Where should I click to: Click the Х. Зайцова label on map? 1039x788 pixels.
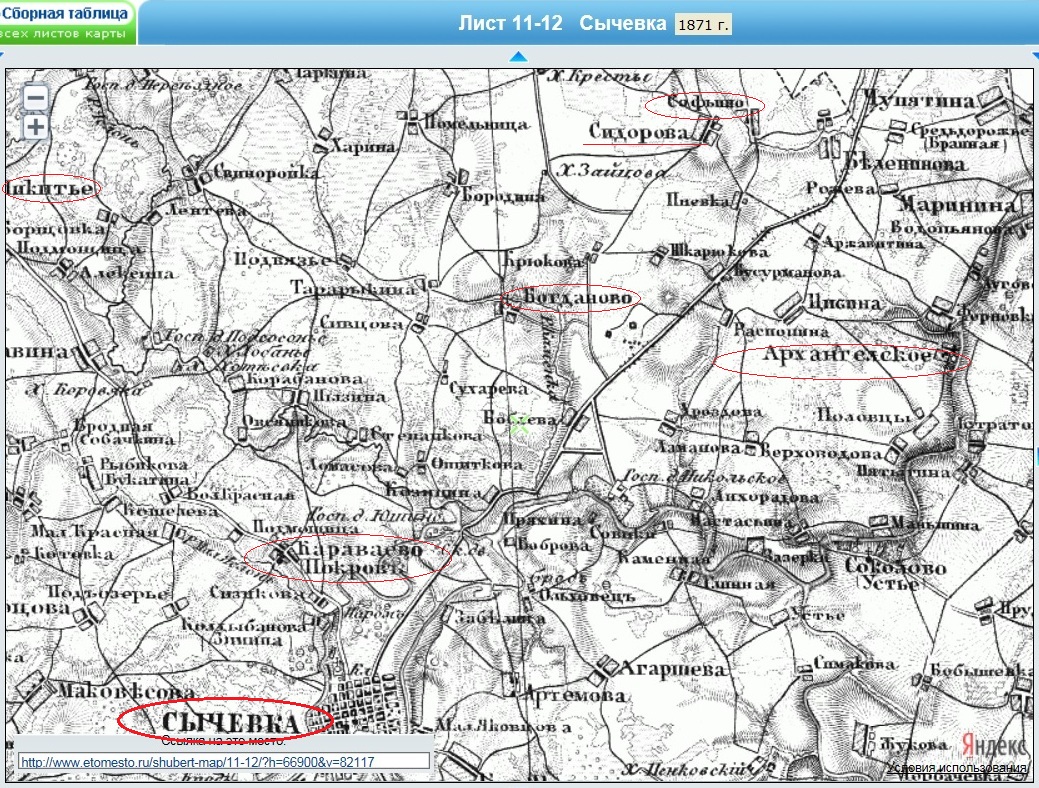(x=612, y=171)
